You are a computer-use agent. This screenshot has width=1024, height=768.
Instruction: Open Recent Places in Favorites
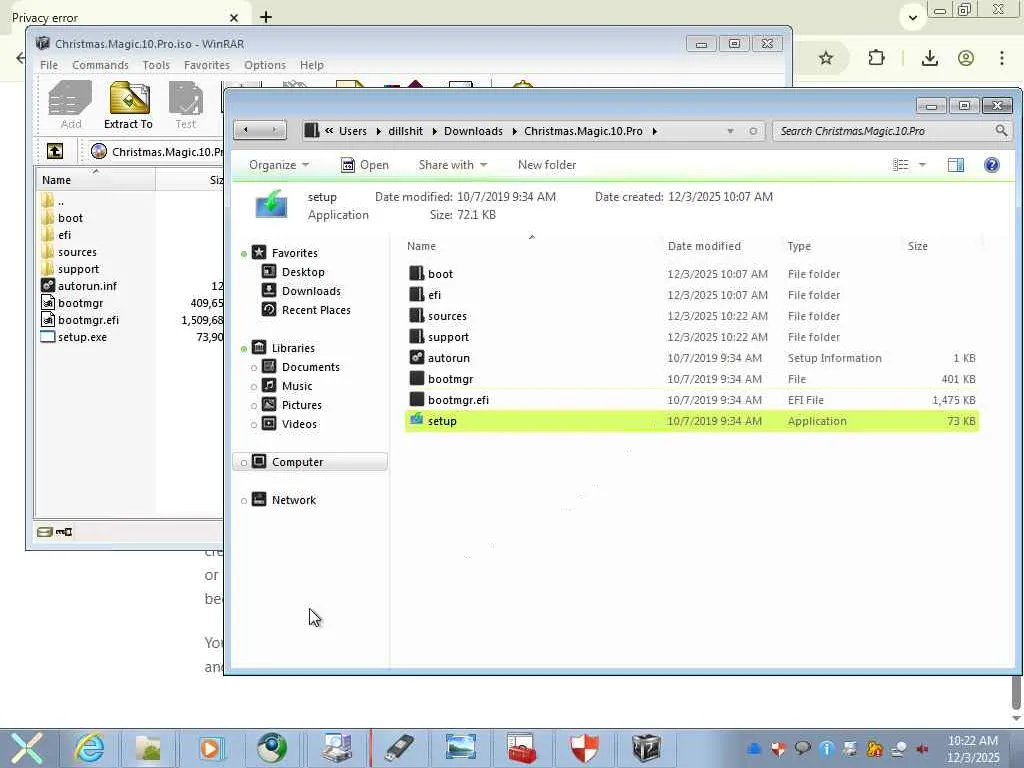point(316,310)
